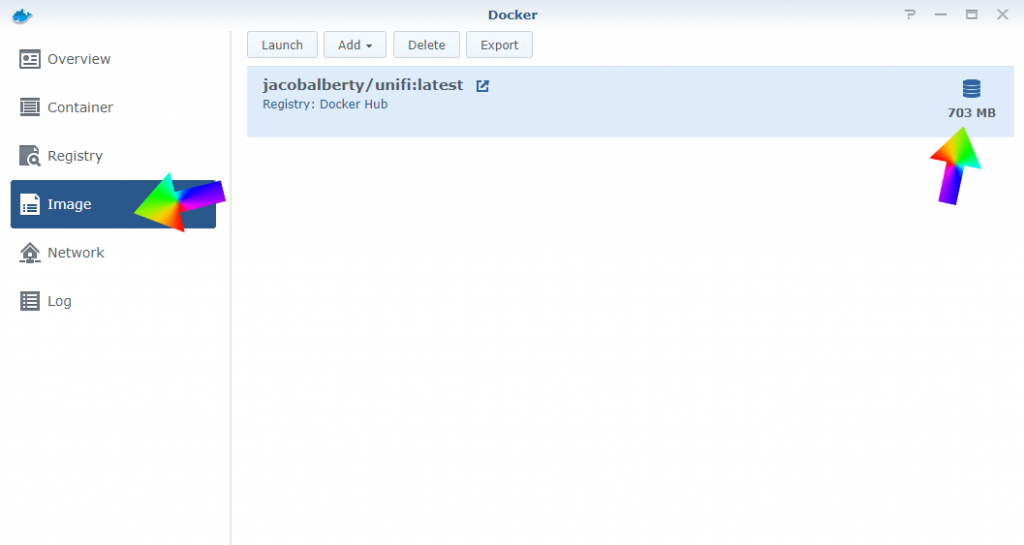Click the Network house icon

pos(29,253)
